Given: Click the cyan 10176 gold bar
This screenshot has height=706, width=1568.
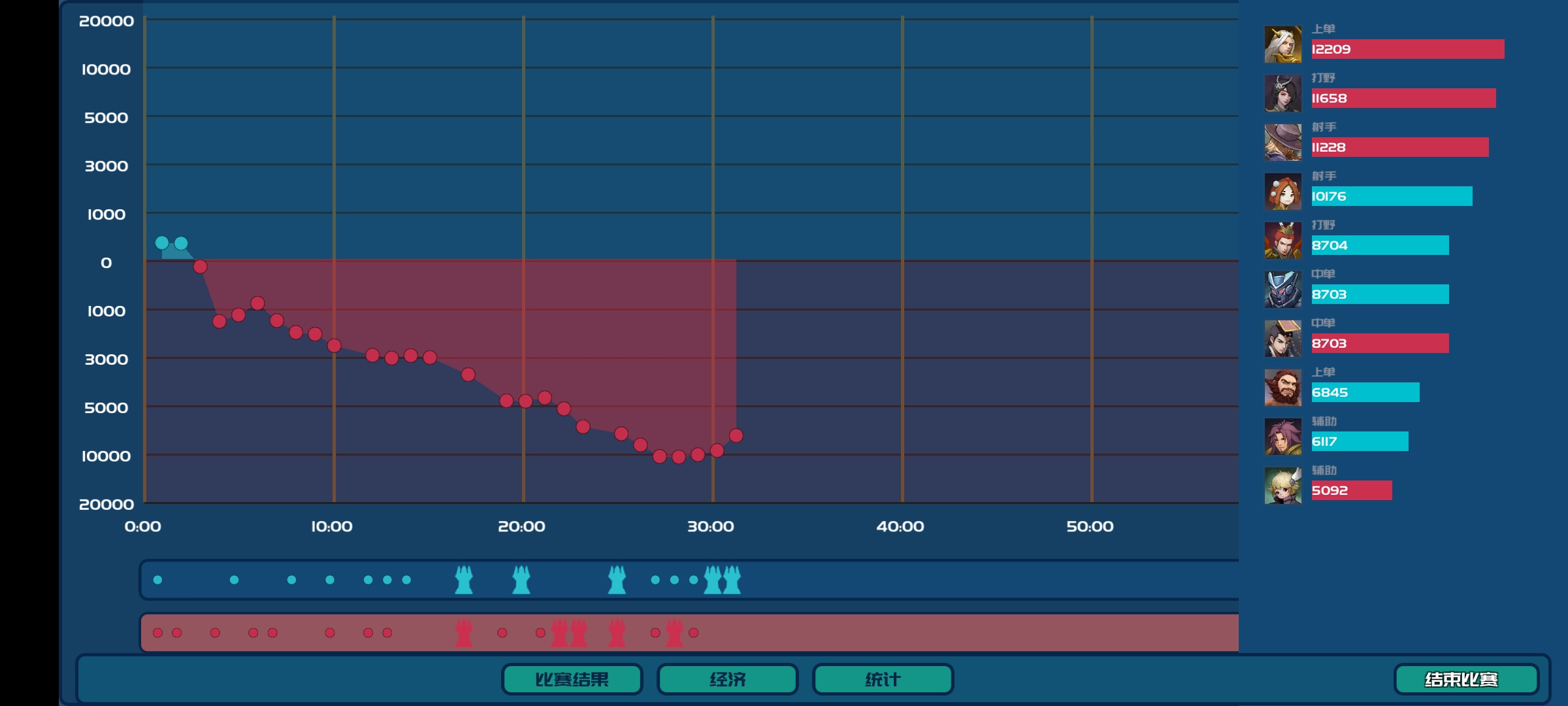Looking at the screenshot, I should 1392,196.
